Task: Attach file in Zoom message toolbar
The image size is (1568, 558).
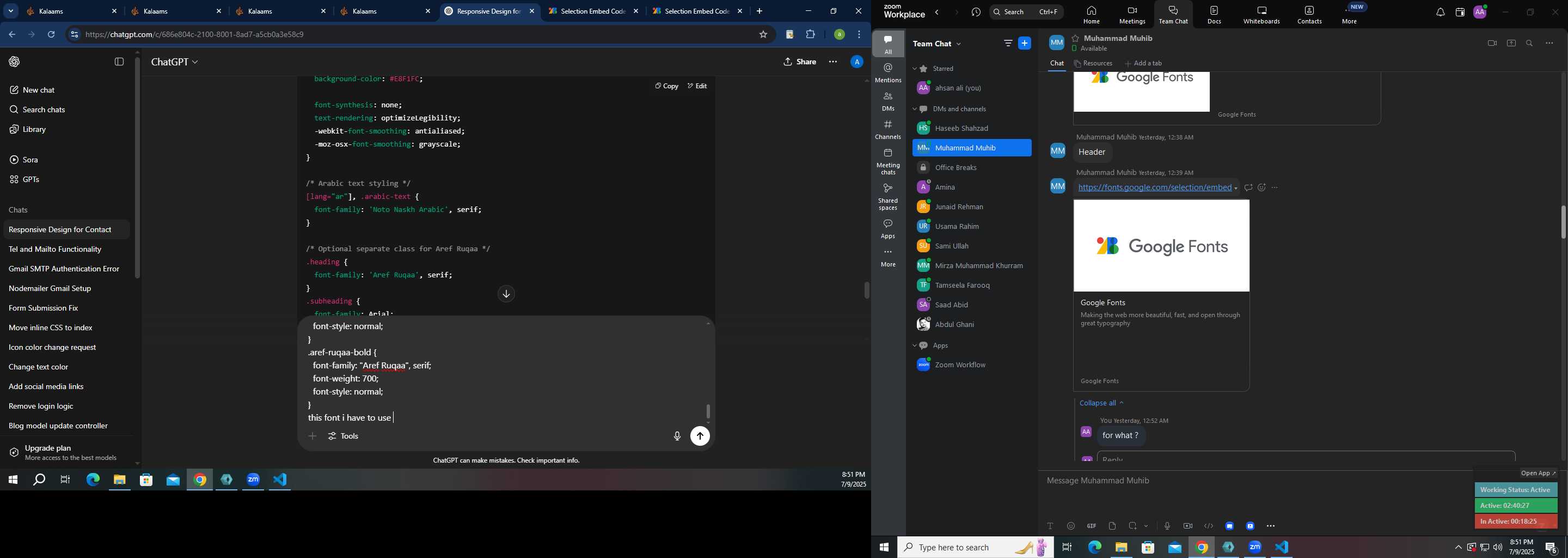Action: (x=1112, y=526)
